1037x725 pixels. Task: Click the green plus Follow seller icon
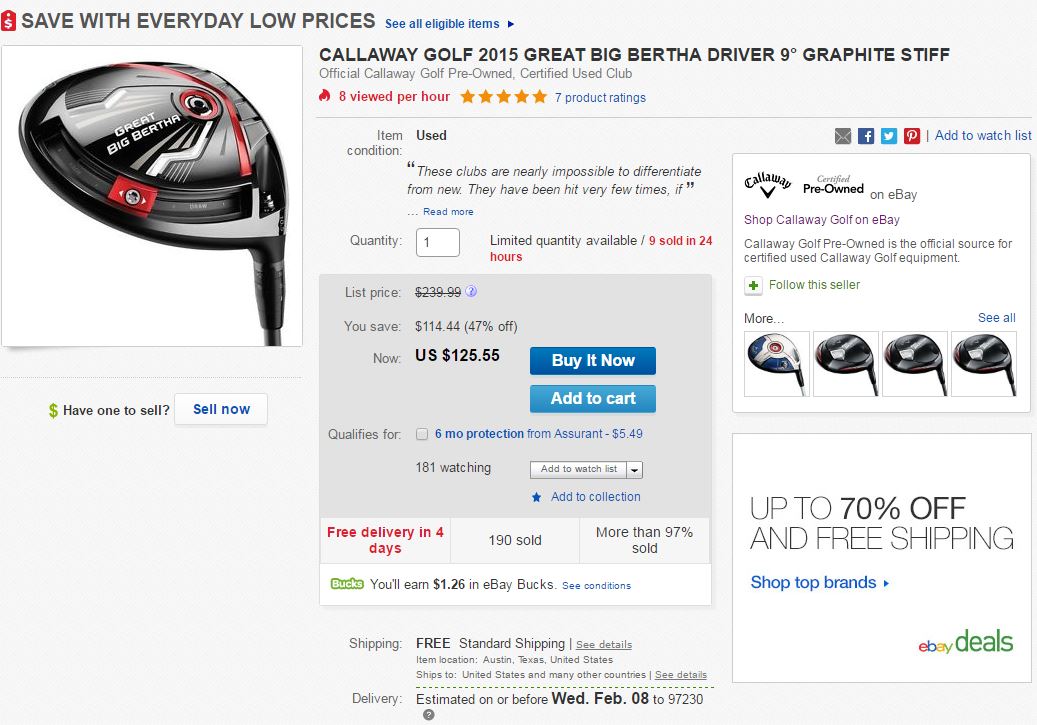tap(753, 285)
